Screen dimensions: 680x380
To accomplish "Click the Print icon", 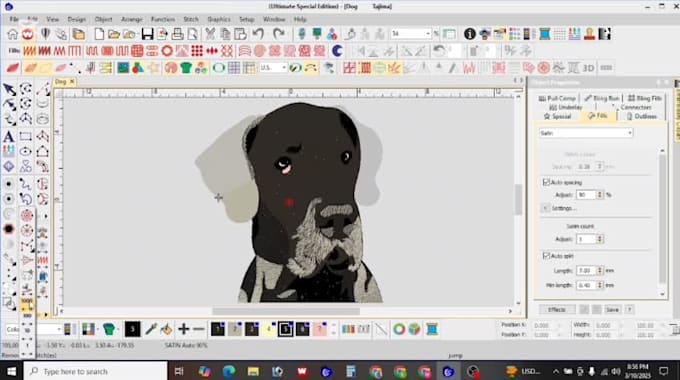I will click(177, 34).
